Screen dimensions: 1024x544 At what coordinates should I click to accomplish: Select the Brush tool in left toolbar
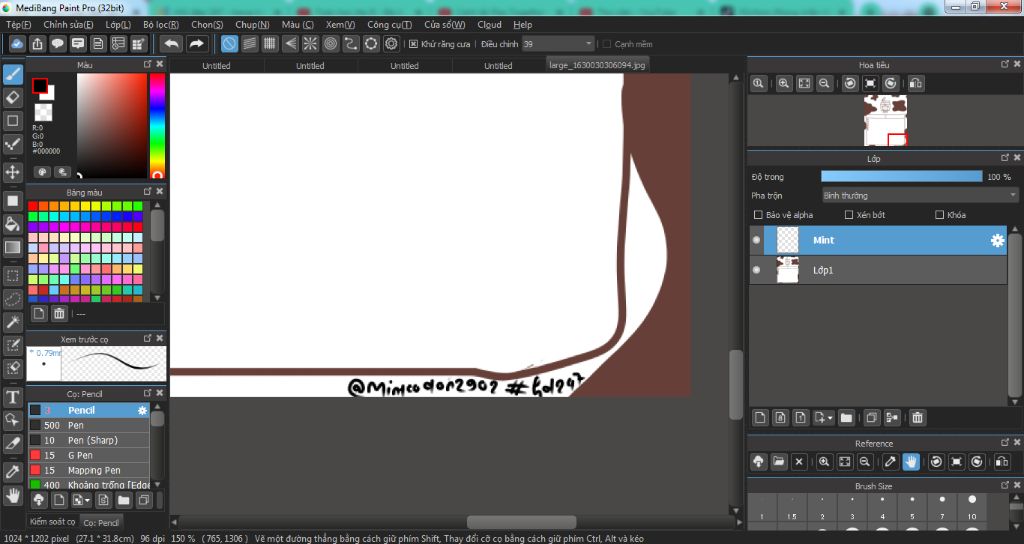click(12, 74)
